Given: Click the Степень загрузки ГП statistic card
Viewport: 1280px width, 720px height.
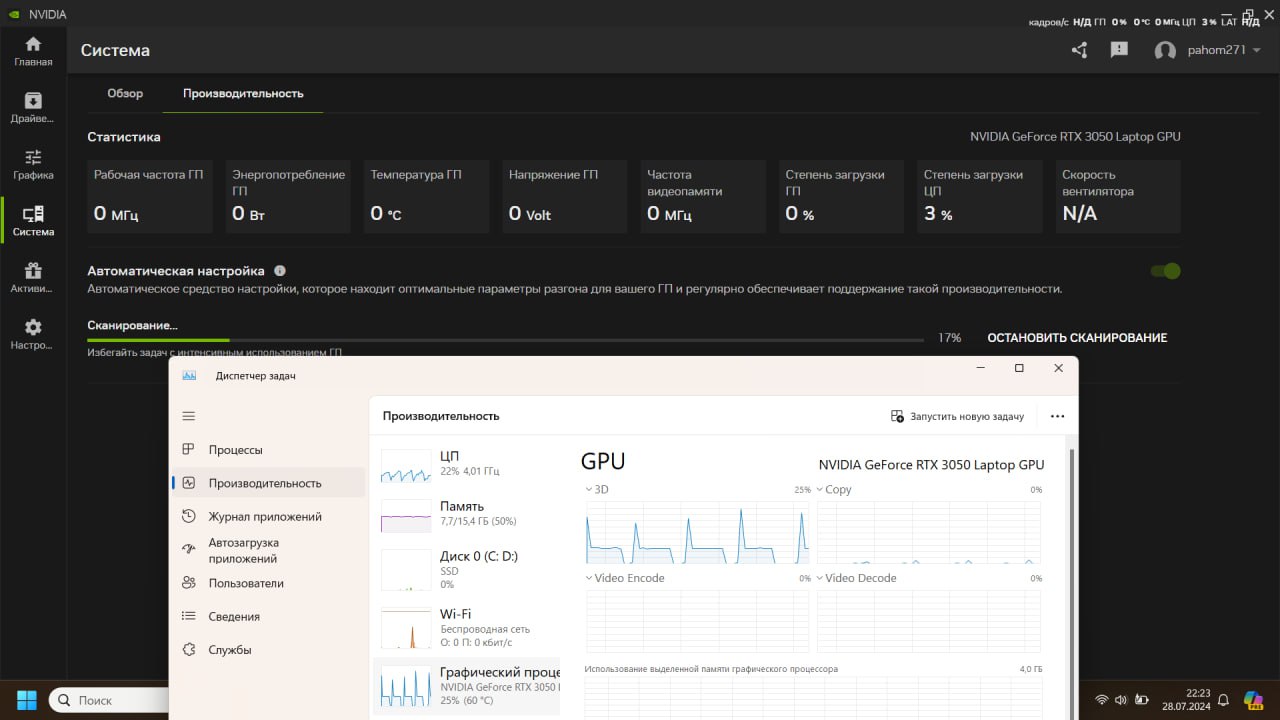Looking at the screenshot, I should 842,196.
